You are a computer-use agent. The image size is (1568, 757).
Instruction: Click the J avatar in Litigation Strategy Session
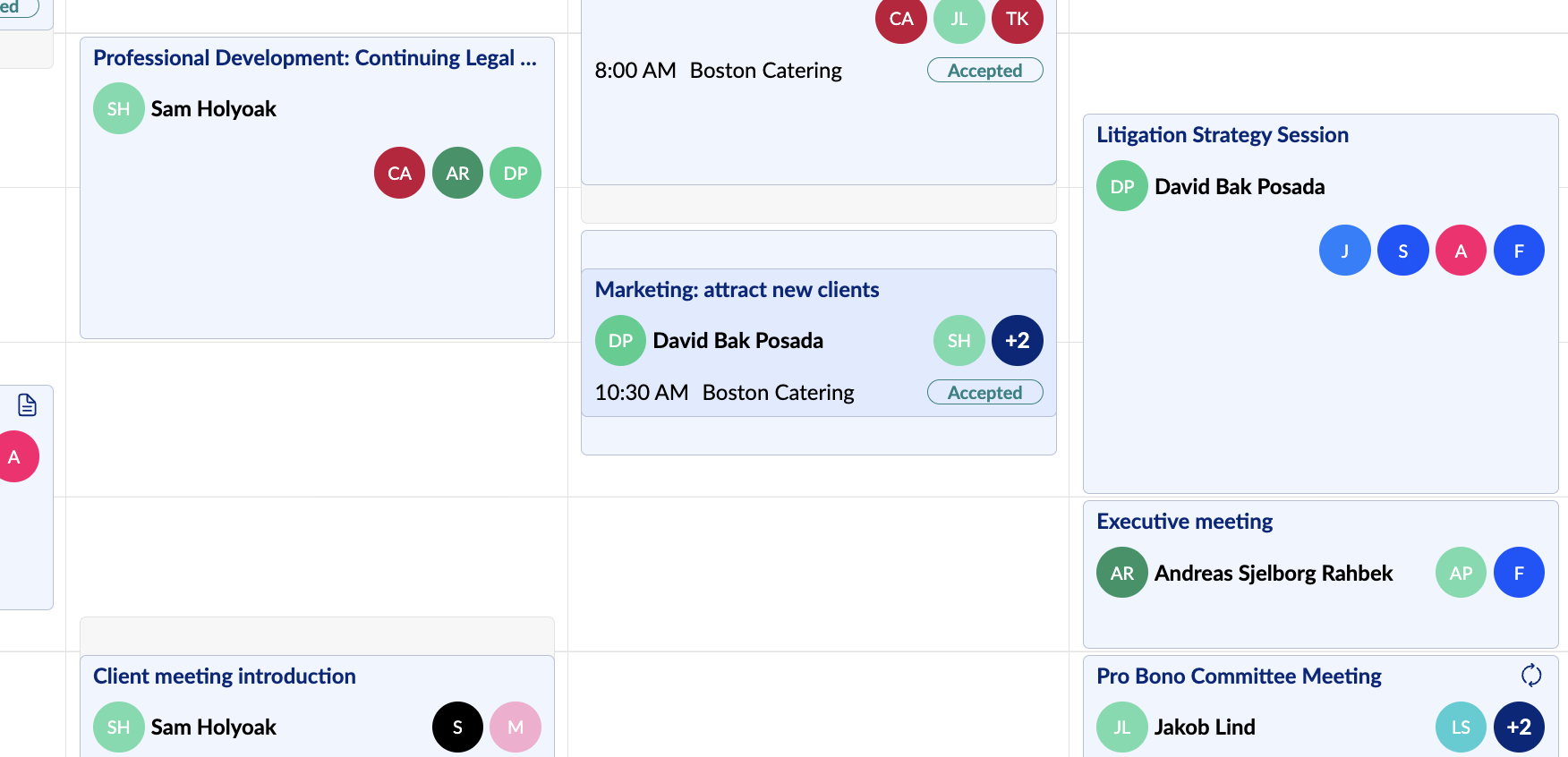pyautogui.click(x=1344, y=251)
